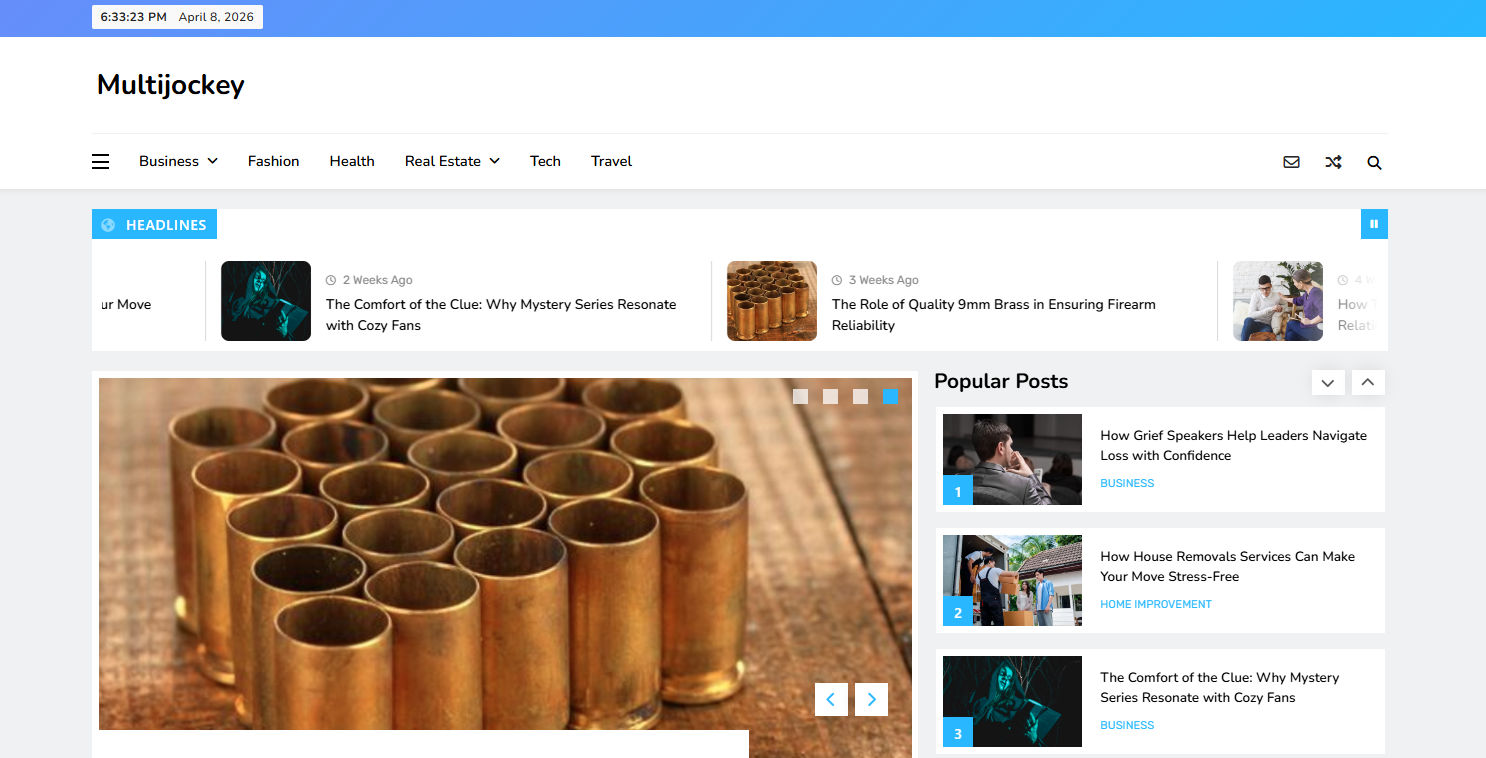This screenshot has width=1486, height=758.
Task: Open 'How Grief Speakers Help Leaders' post
Action: click(1233, 445)
